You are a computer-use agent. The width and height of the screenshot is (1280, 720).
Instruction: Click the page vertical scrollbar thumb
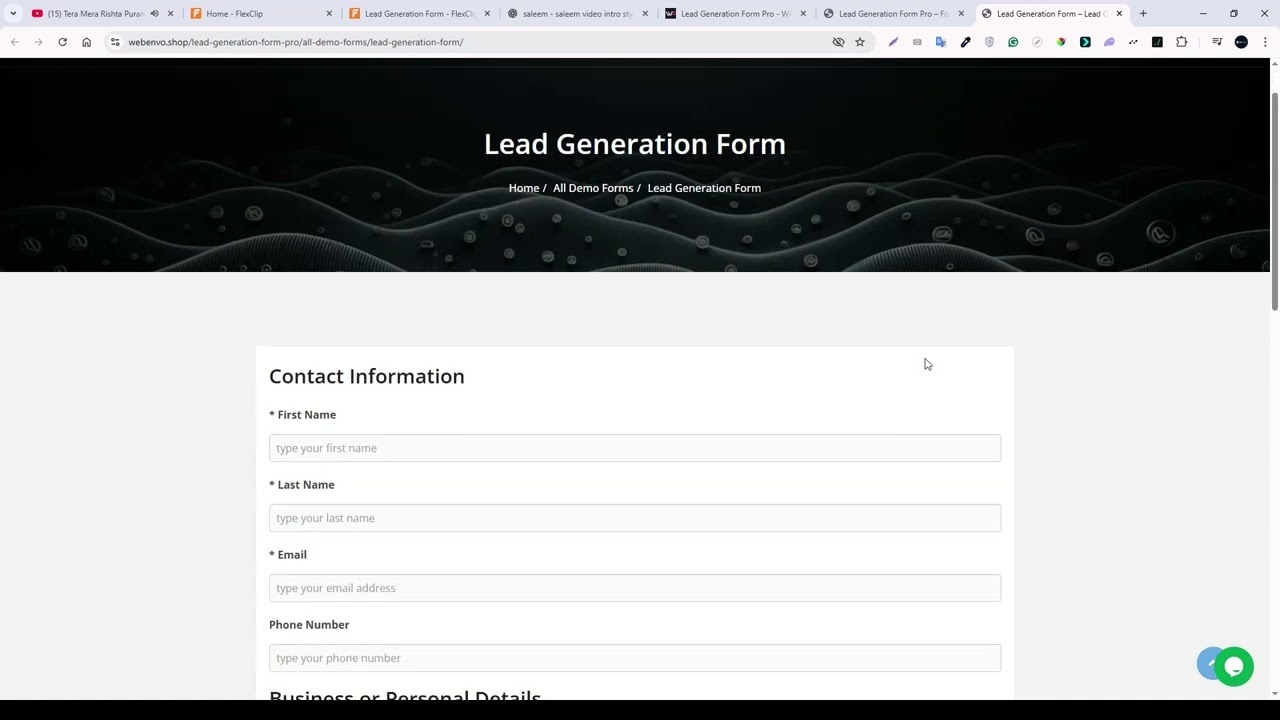click(x=1275, y=200)
